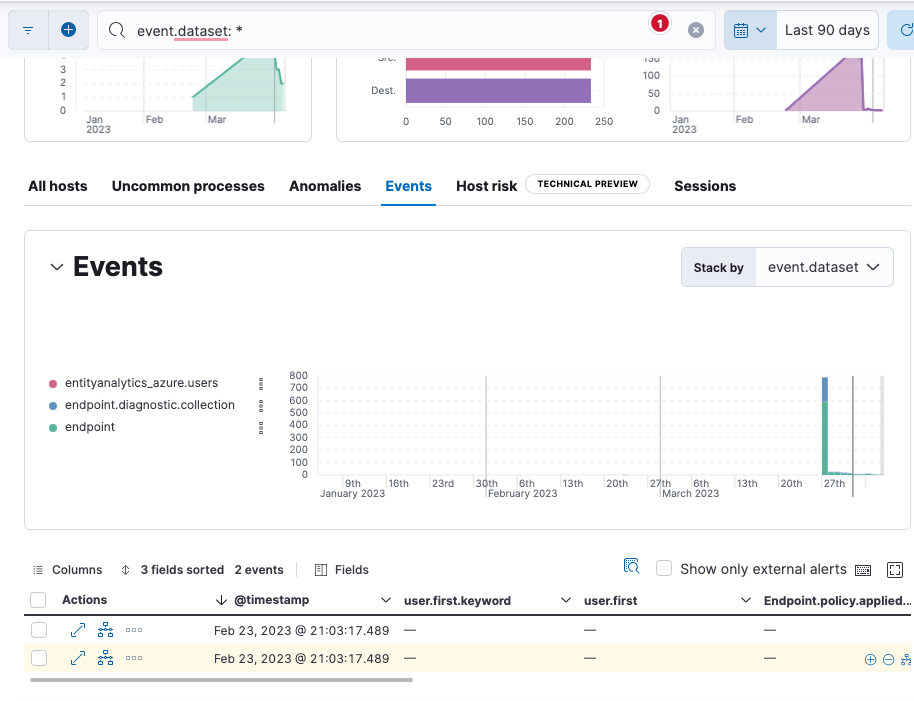Open the event.dataset Stack by dropdown

824,267
